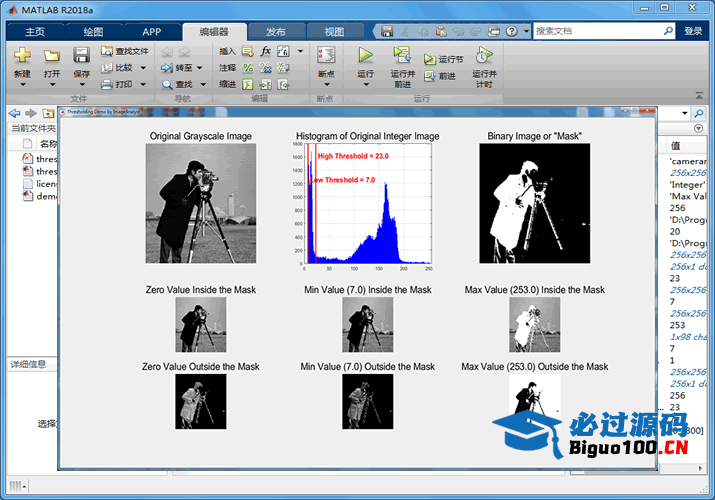Image resolution: width=715 pixels, height=500 pixels.
Task: Click the quick access save icon
Action: (x=387, y=31)
